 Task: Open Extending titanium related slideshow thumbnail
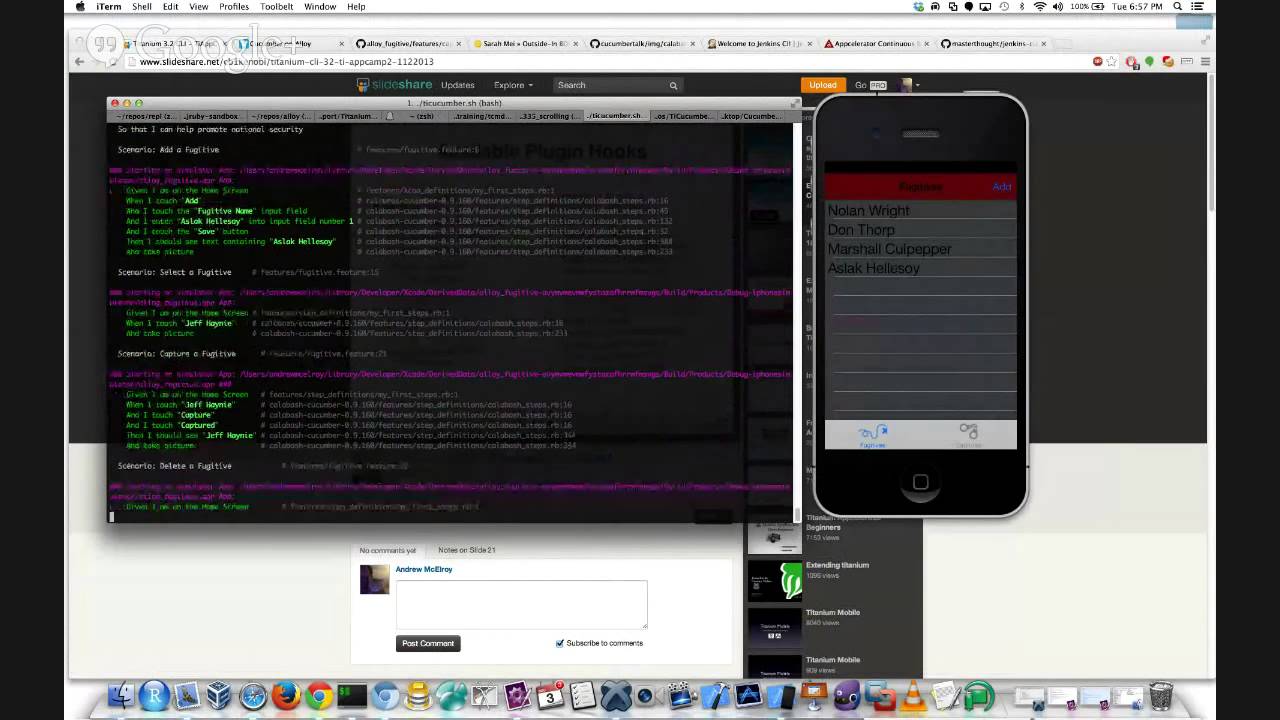(x=775, y=580)
